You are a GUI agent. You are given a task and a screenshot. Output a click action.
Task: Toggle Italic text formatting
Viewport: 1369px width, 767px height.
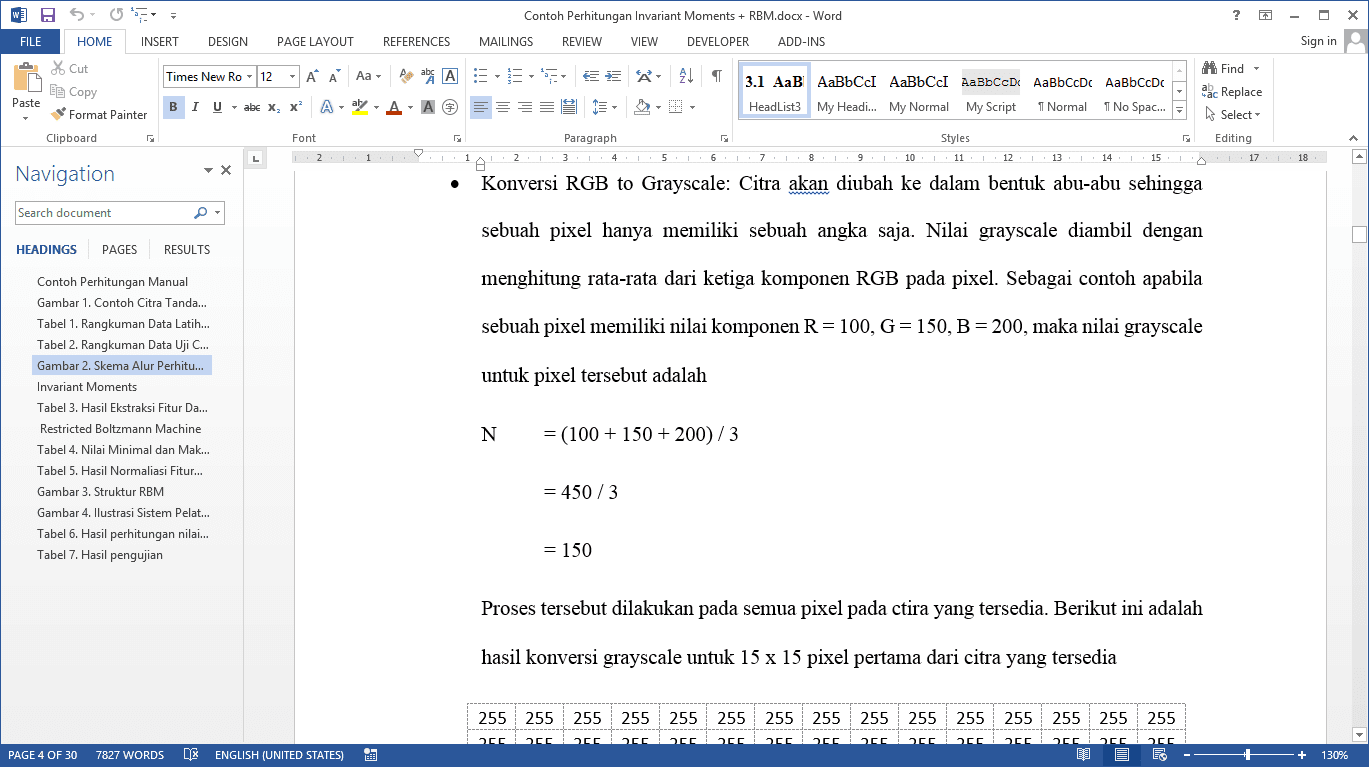click(x=195, y=107)
